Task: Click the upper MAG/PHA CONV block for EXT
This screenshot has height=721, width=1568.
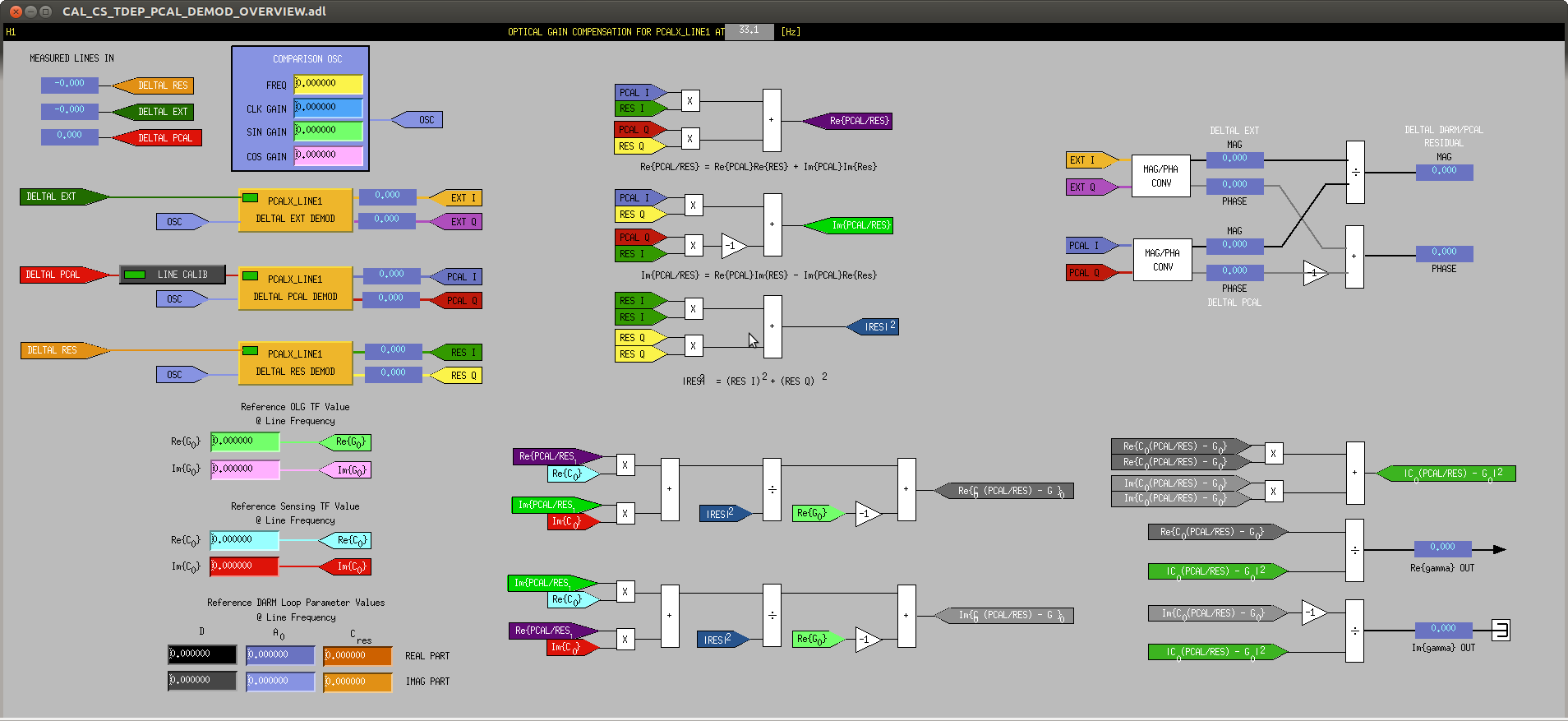Action: [x=1161, y=176]
